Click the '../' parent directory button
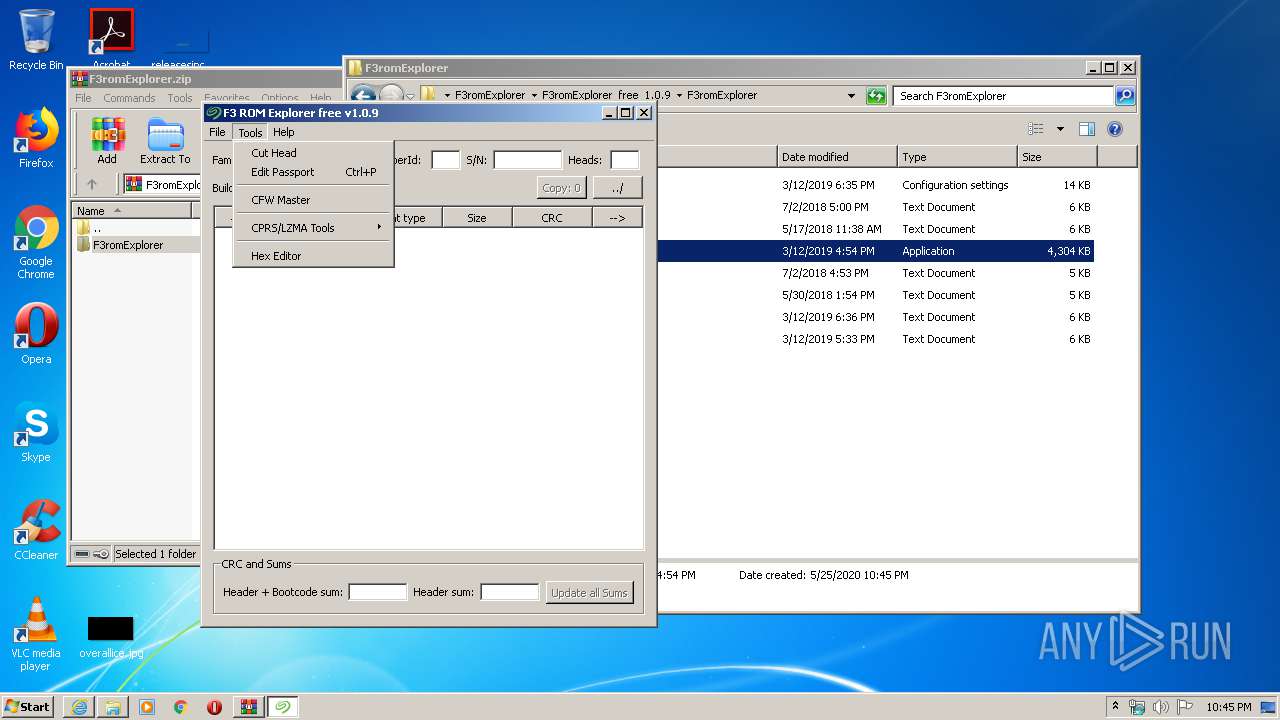 617,187
